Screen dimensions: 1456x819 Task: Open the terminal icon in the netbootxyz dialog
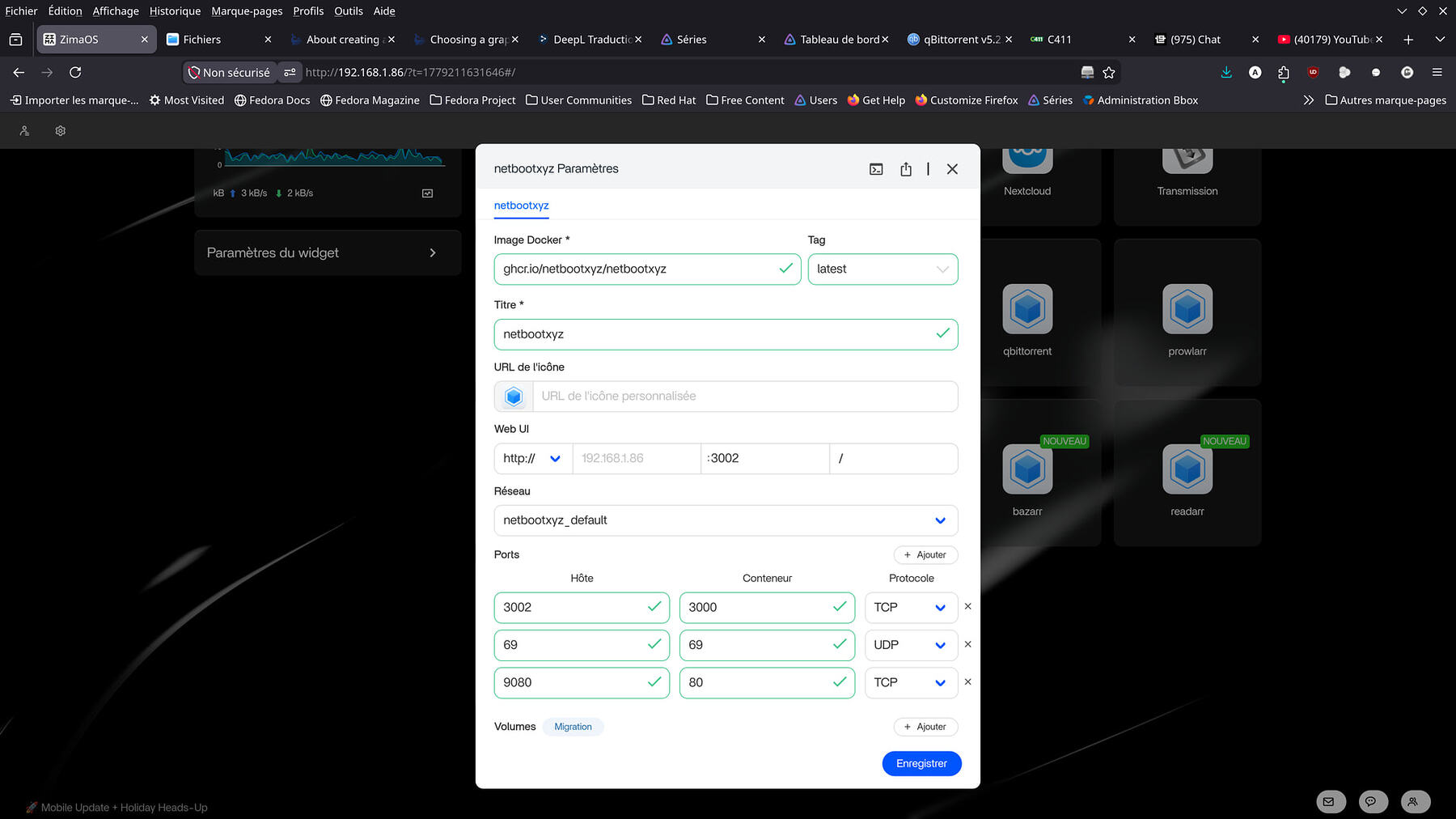pyautogui.click(x=876, y=169)
